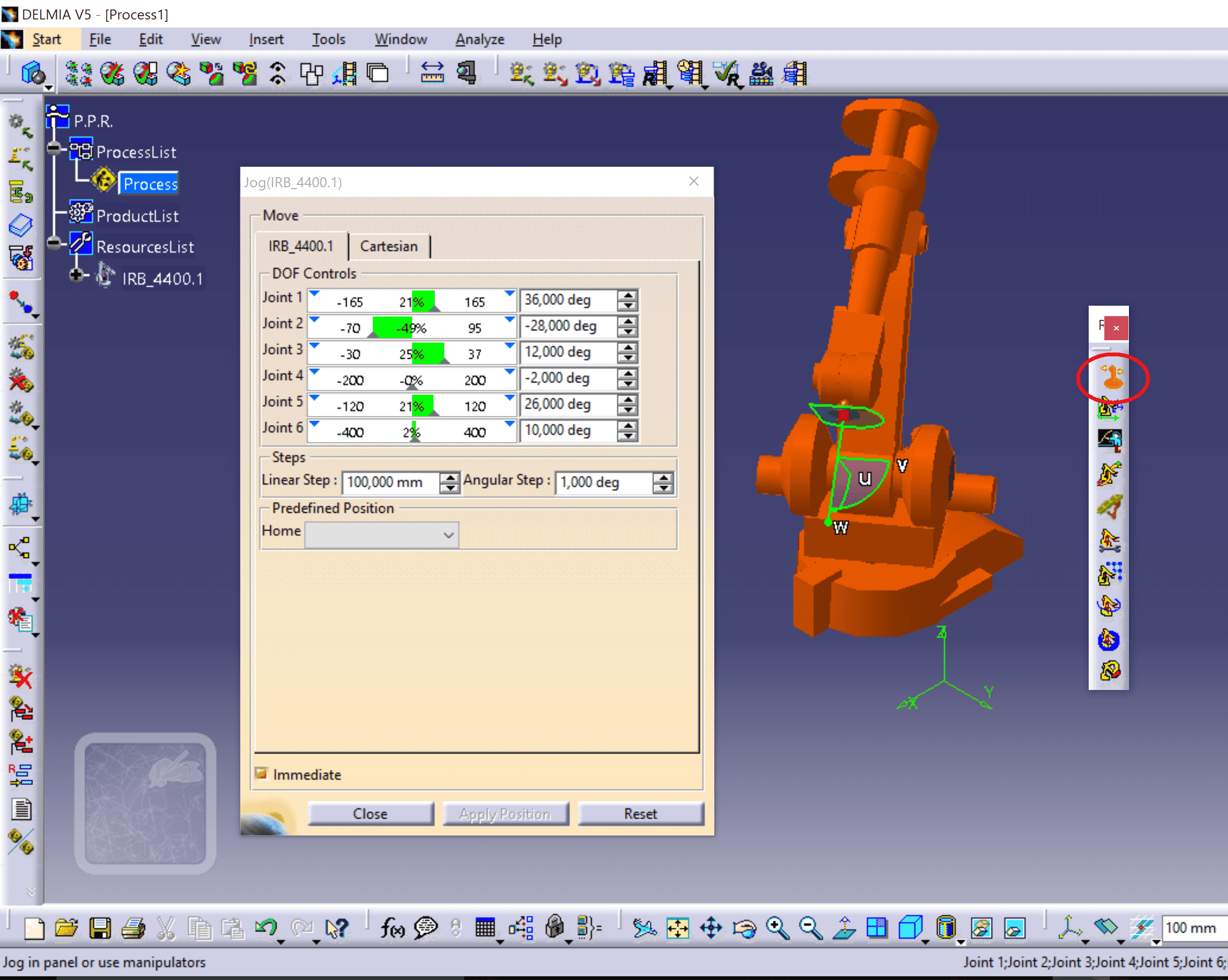Click the document list icon in left toolbar
The image size is (1228, 980).
click(22, 808)
